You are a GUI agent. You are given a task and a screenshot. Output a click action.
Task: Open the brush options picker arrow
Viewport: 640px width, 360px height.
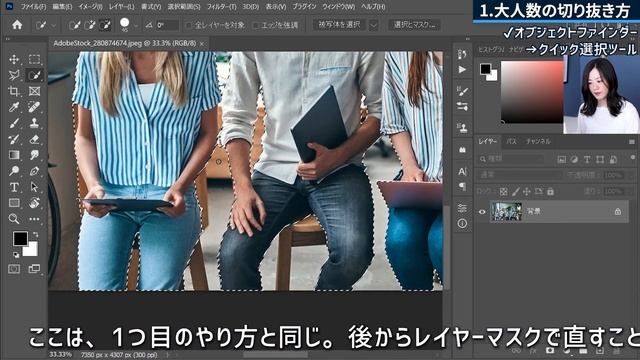136,25
